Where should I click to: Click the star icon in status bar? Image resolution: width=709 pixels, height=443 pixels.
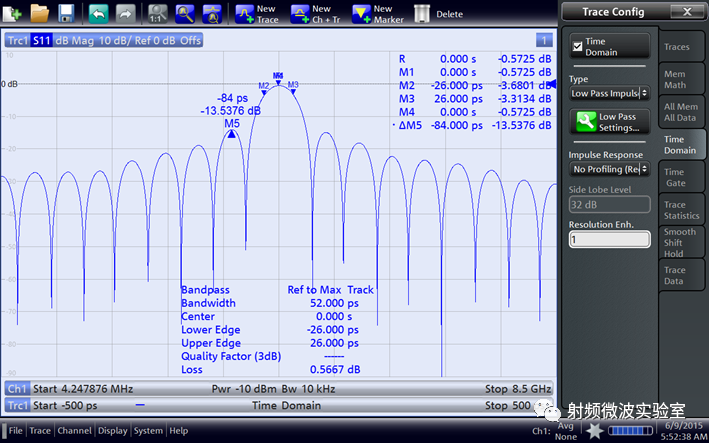(594, 429)
